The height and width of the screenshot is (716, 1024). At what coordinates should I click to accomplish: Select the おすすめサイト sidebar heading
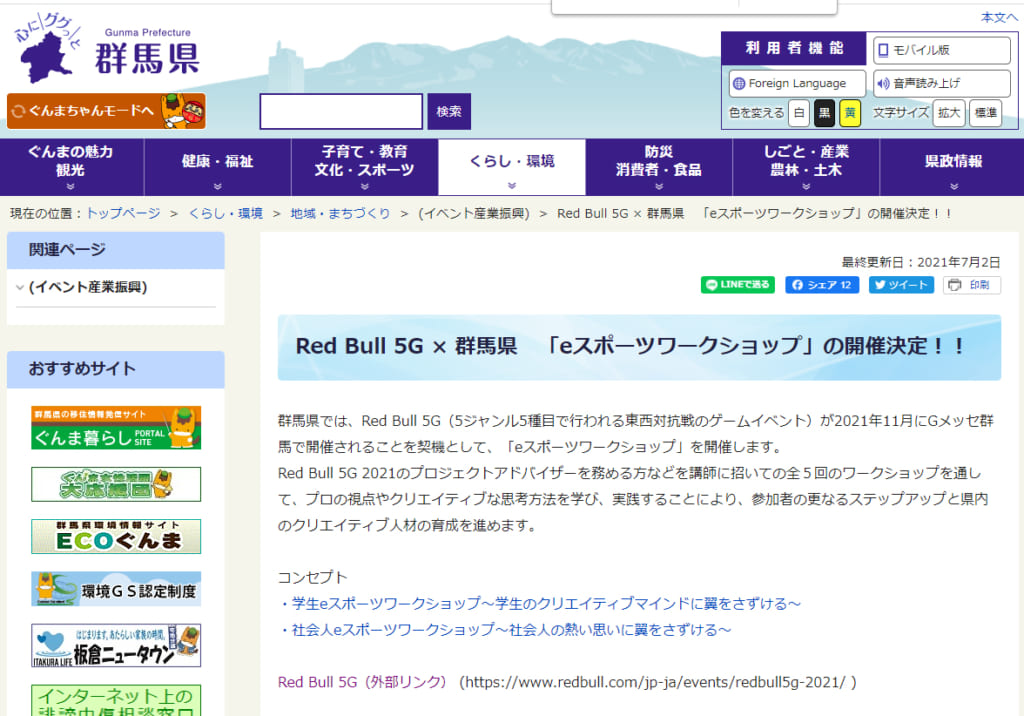(82, 368)
